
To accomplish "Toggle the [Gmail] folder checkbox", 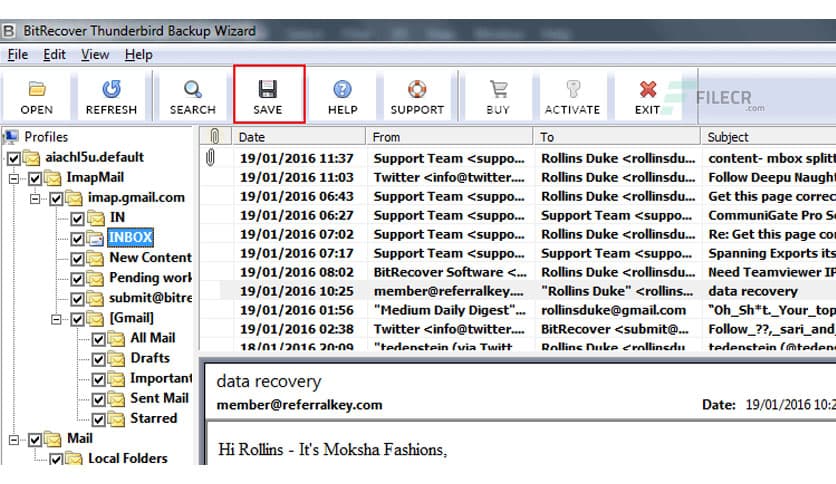I will pyautogui.click(x=77, y=319).
